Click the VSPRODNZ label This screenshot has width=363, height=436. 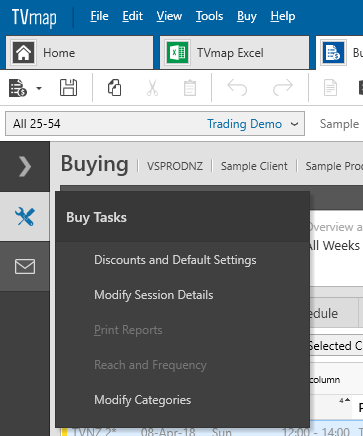pyautogui.click(x=175, y=166)
